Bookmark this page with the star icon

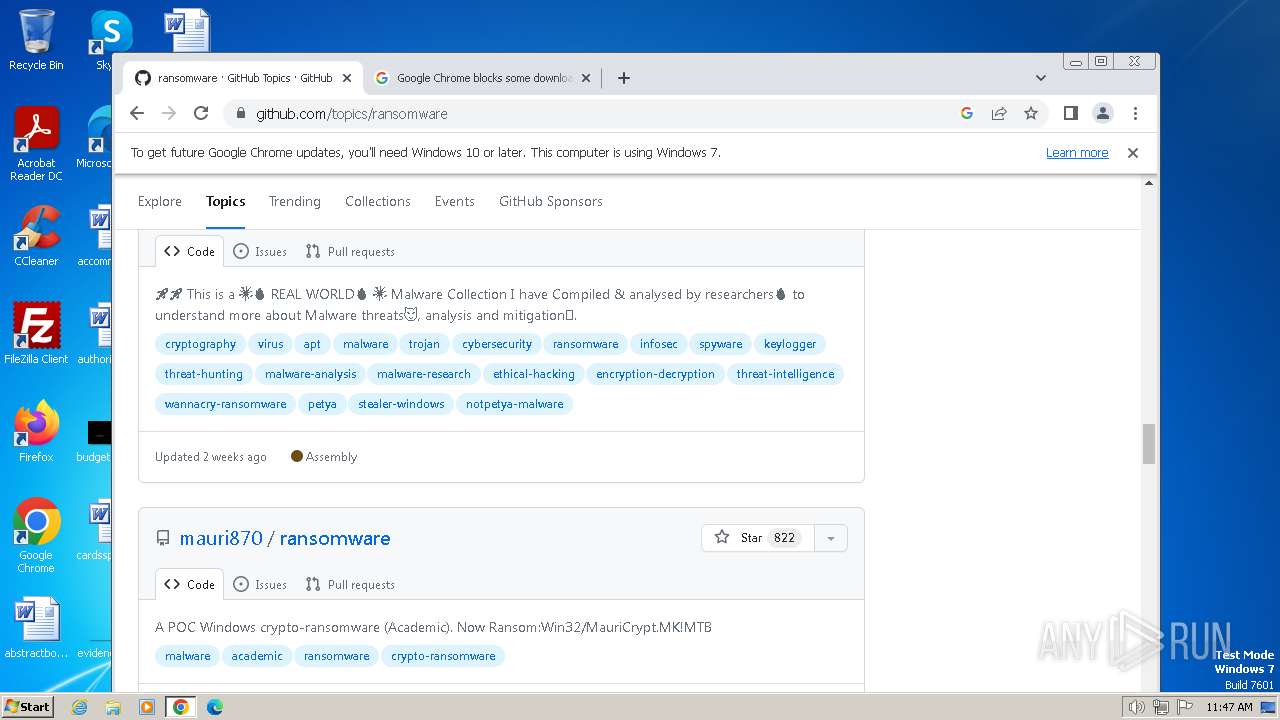(x=1031, y=114)
